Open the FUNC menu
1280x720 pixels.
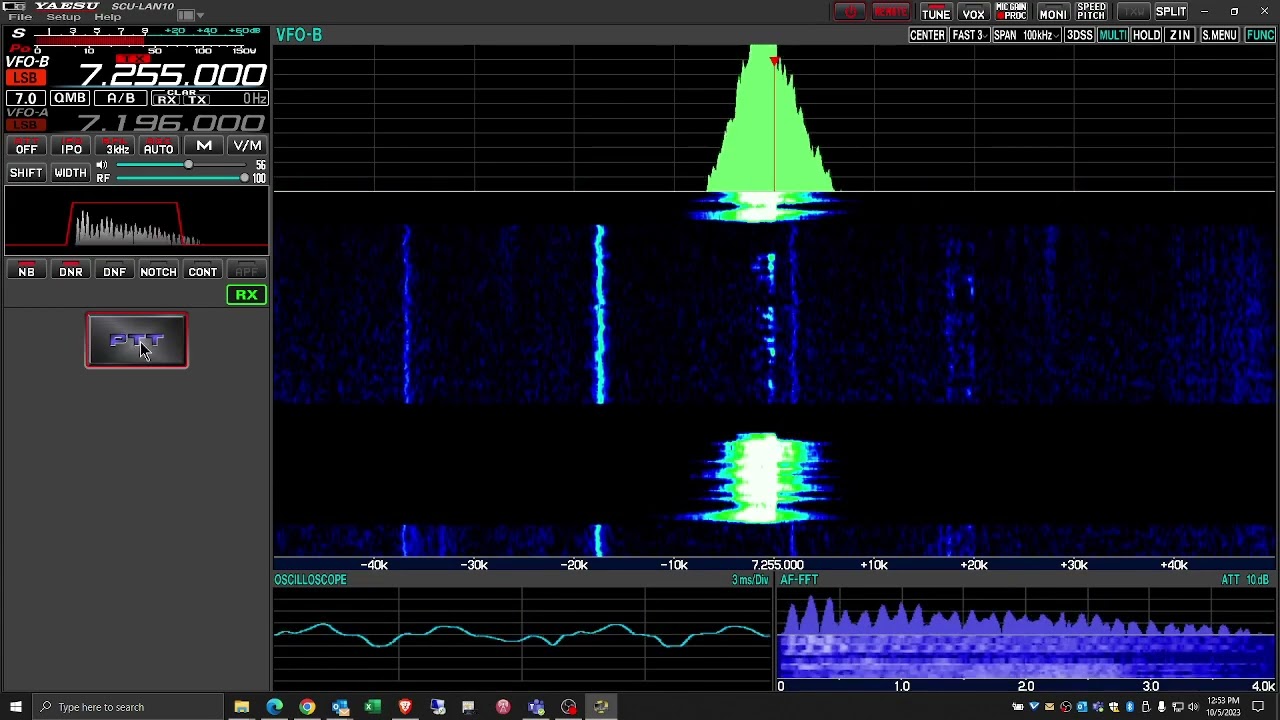[1260, 35]
